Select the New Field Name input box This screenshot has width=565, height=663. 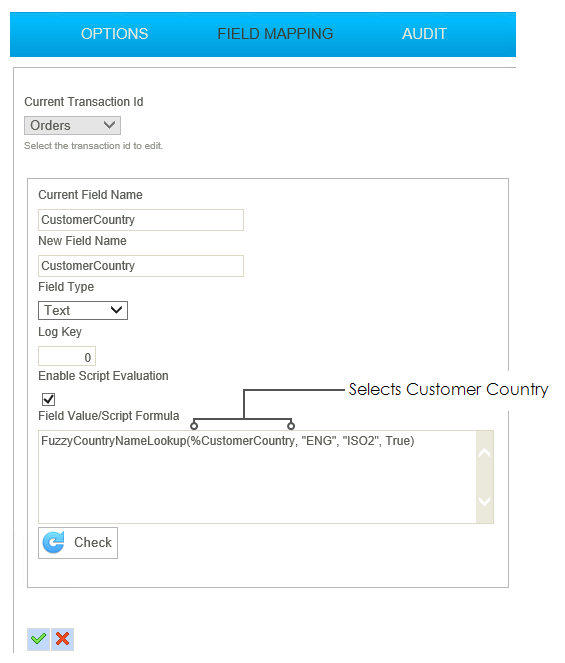pos(141,266)
